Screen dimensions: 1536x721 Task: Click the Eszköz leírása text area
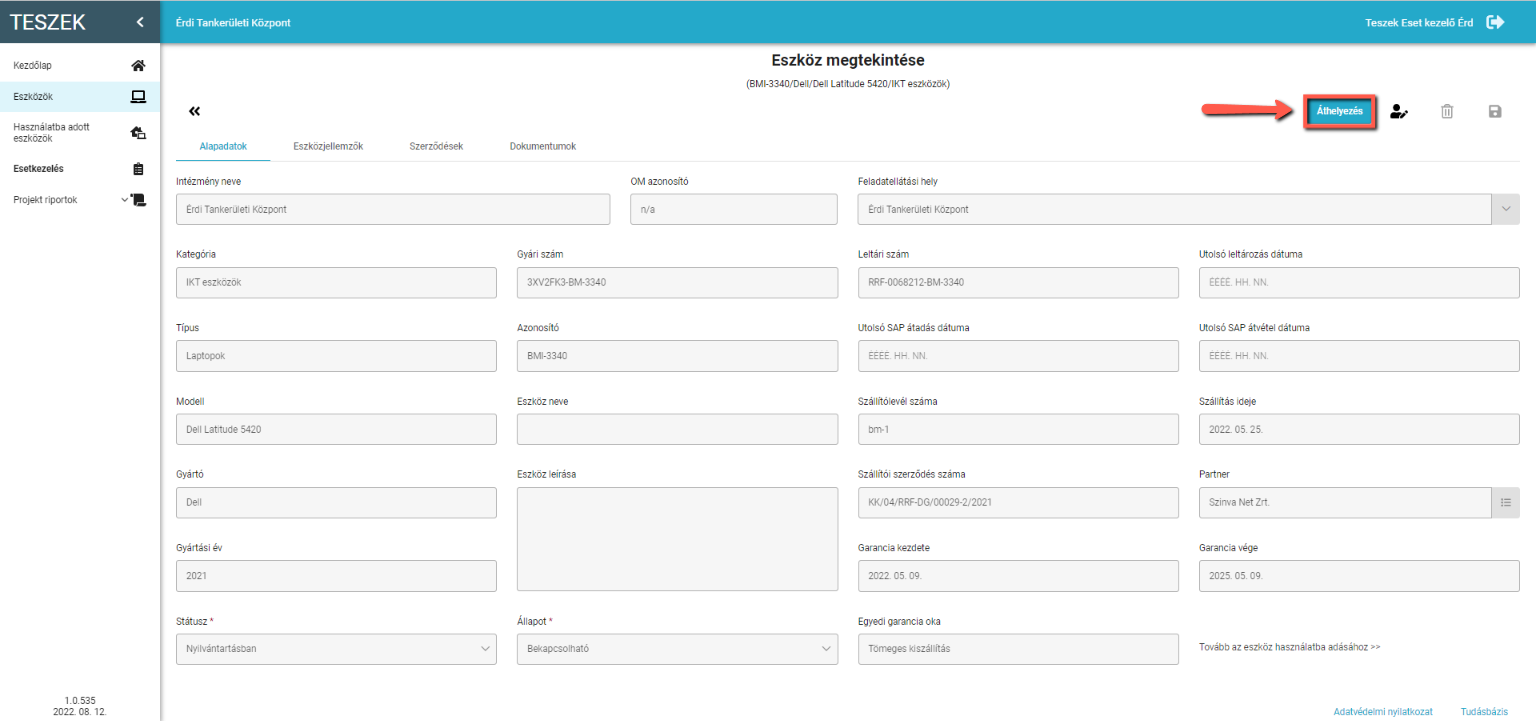[677, 539]
